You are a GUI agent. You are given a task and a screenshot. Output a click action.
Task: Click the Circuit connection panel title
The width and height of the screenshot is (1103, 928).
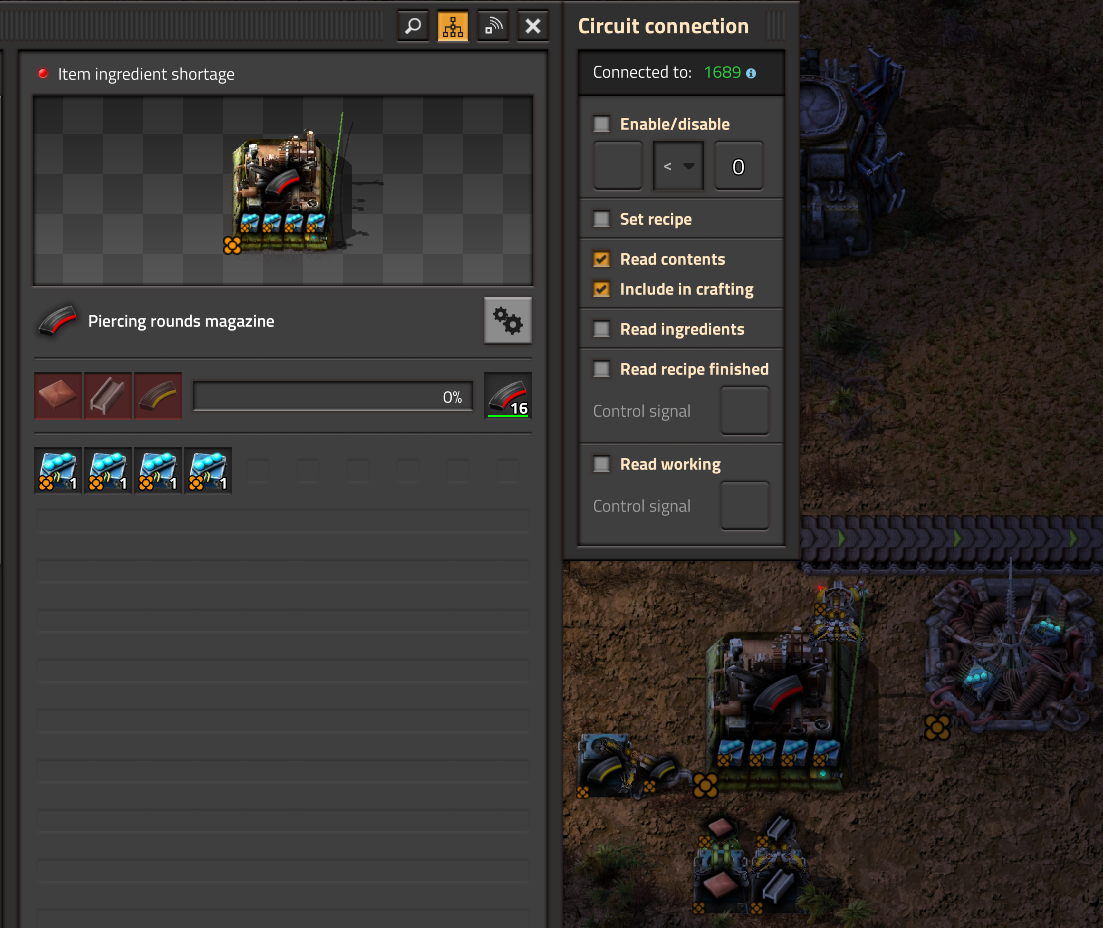tap(663, 26)
